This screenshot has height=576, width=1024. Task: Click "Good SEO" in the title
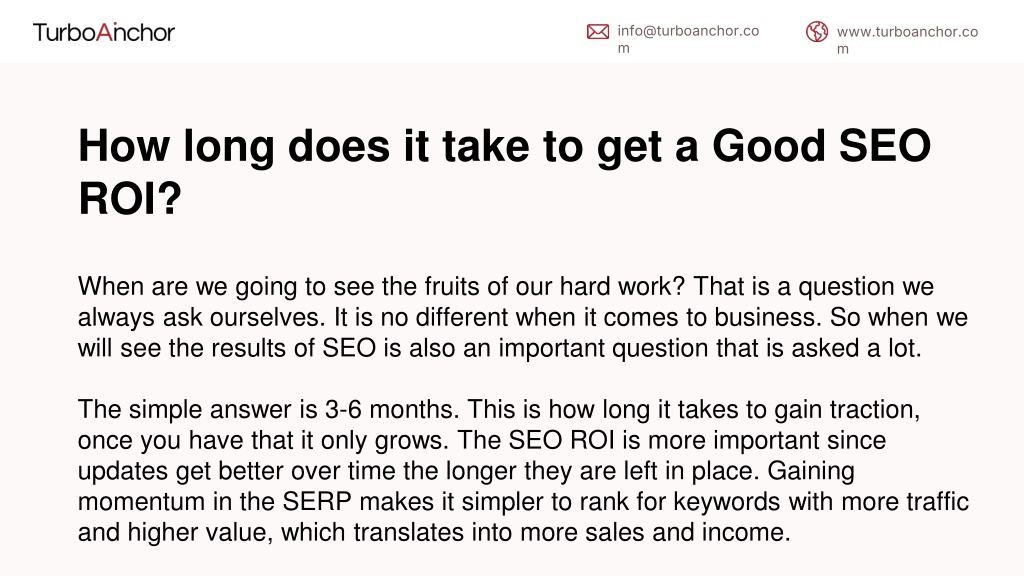821,146
